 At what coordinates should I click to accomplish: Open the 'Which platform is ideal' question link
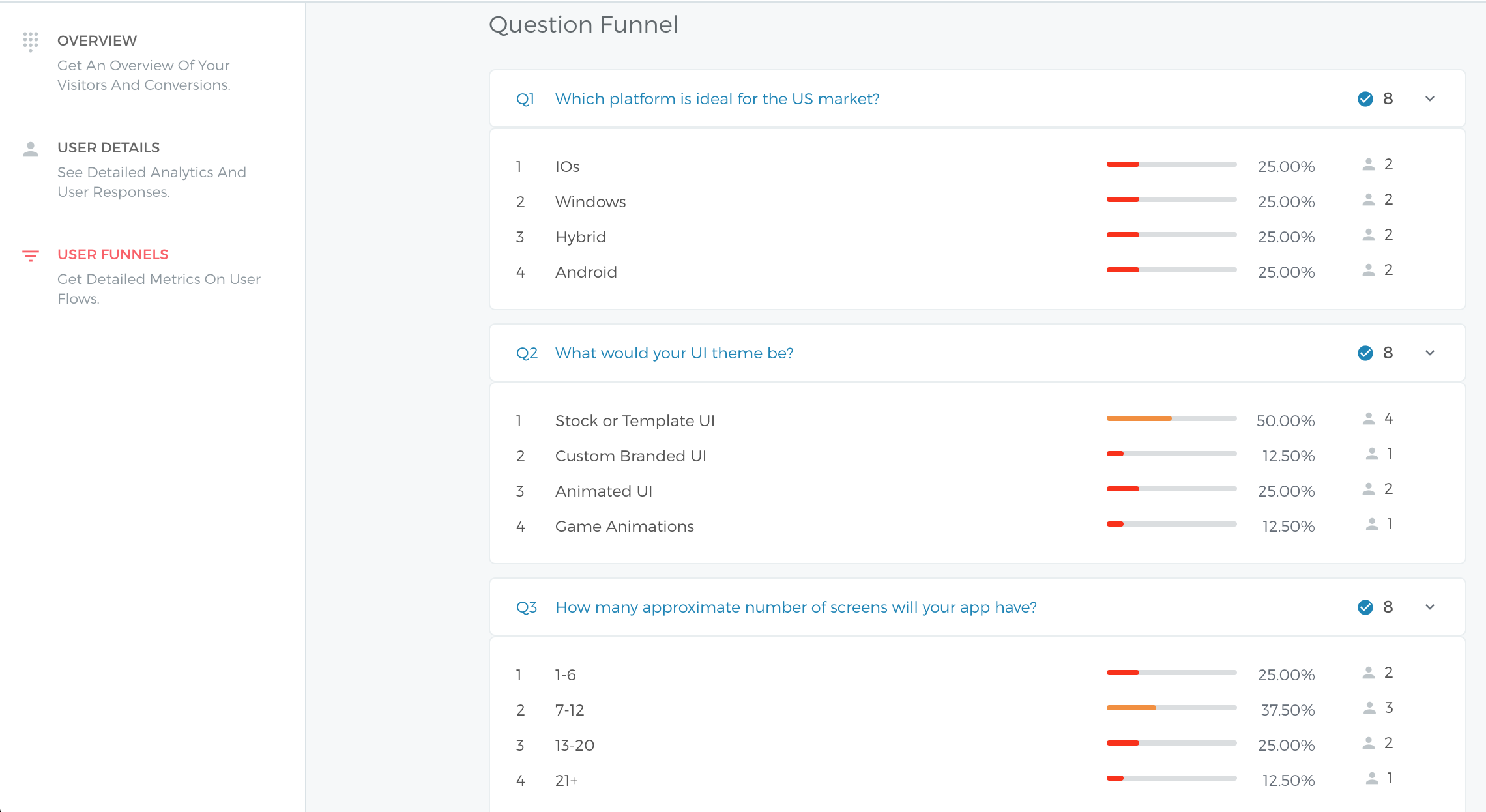click(717, 99)
